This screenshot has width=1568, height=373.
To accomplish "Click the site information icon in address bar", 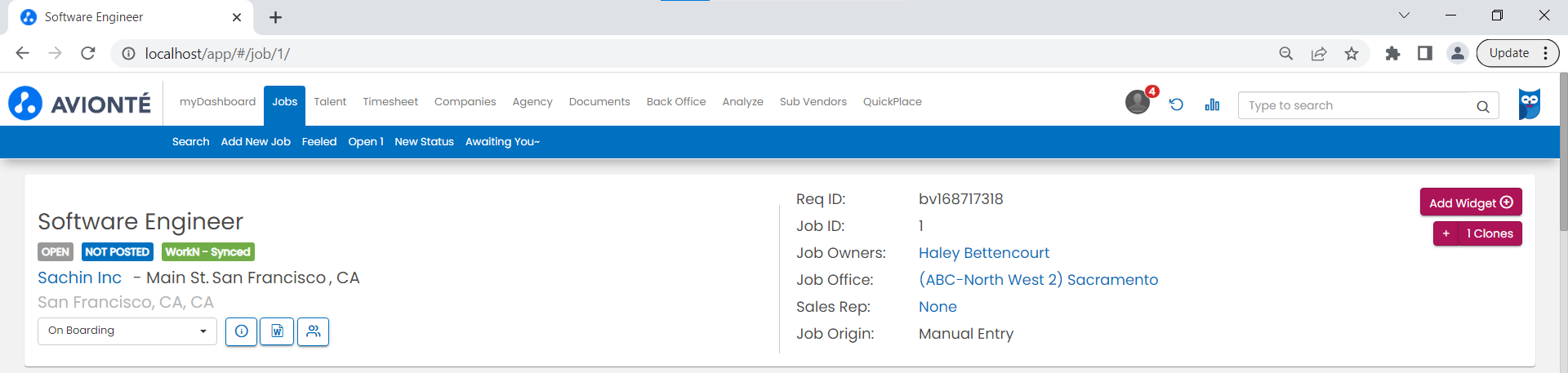I will (128, 54).
